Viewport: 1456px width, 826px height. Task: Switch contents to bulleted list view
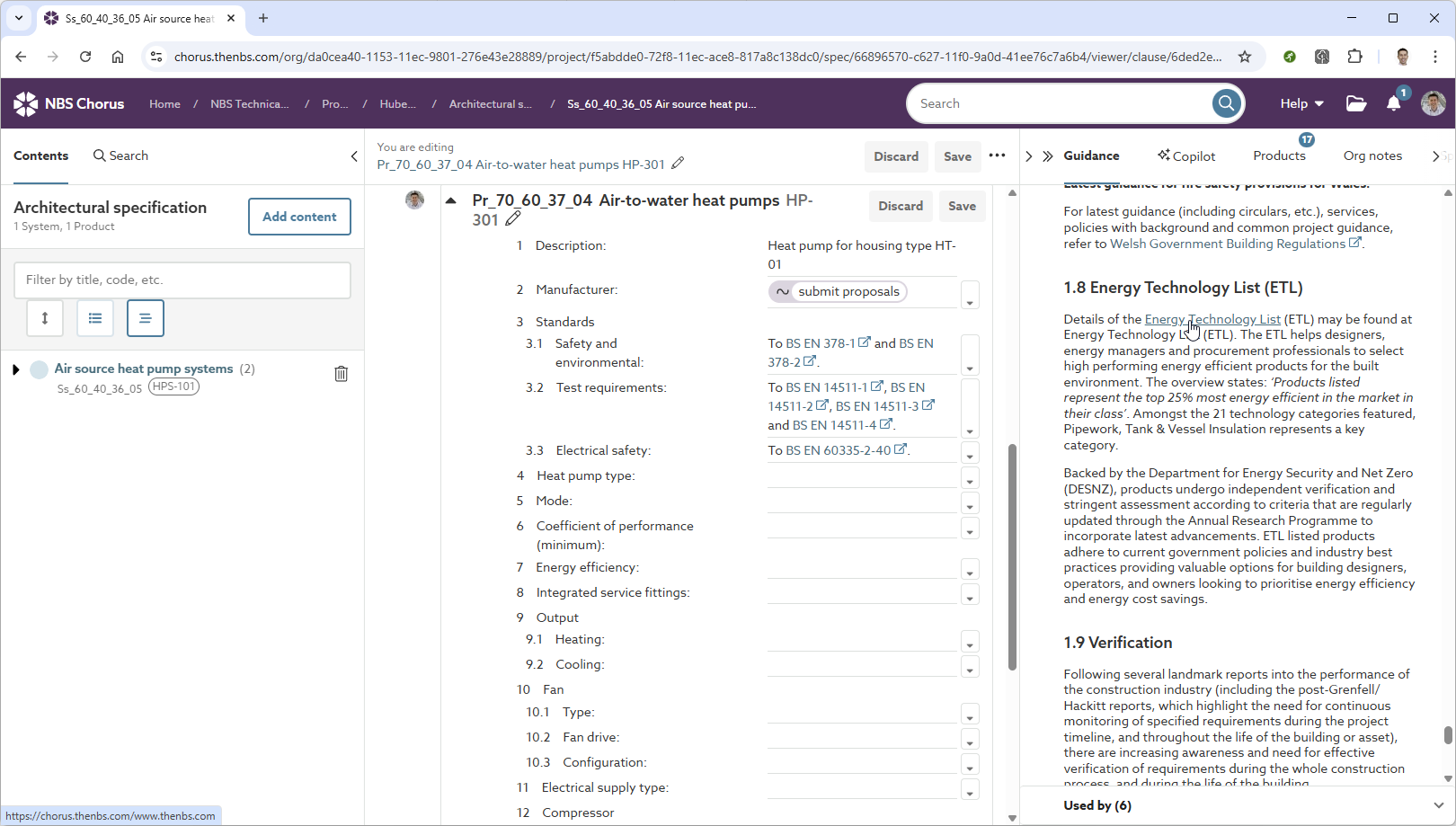point(95,318)
